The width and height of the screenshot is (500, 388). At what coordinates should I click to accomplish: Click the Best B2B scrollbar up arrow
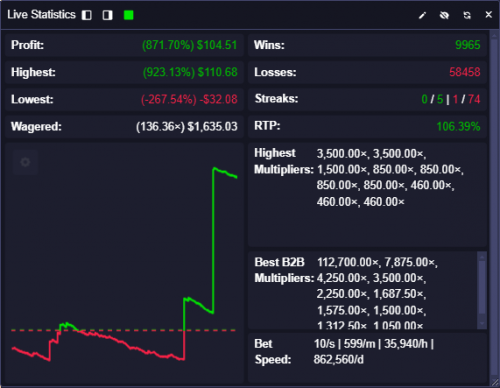click(482, 256)
